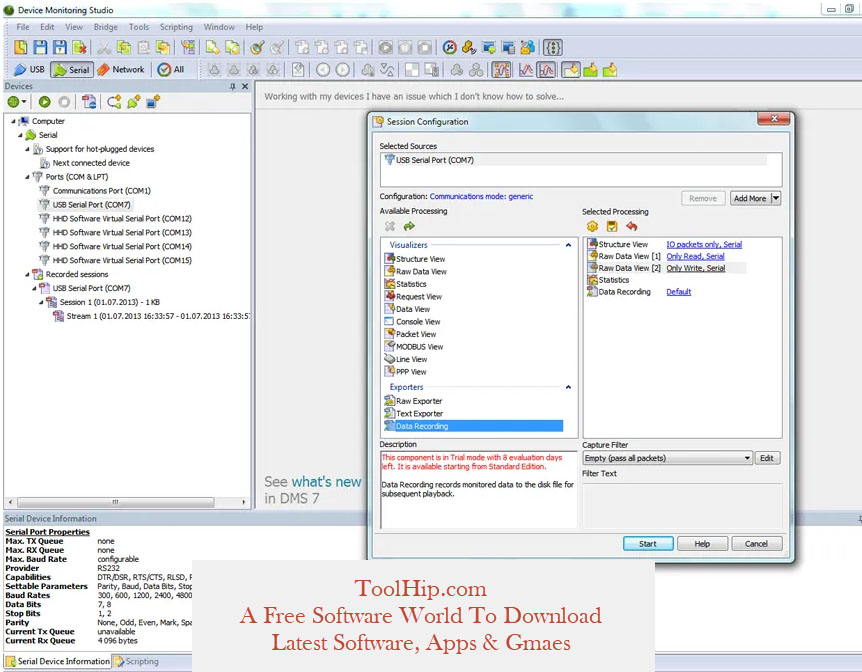Open the 'IO packets only, Serial' link
862x672 pixels.
pos(704,245)
